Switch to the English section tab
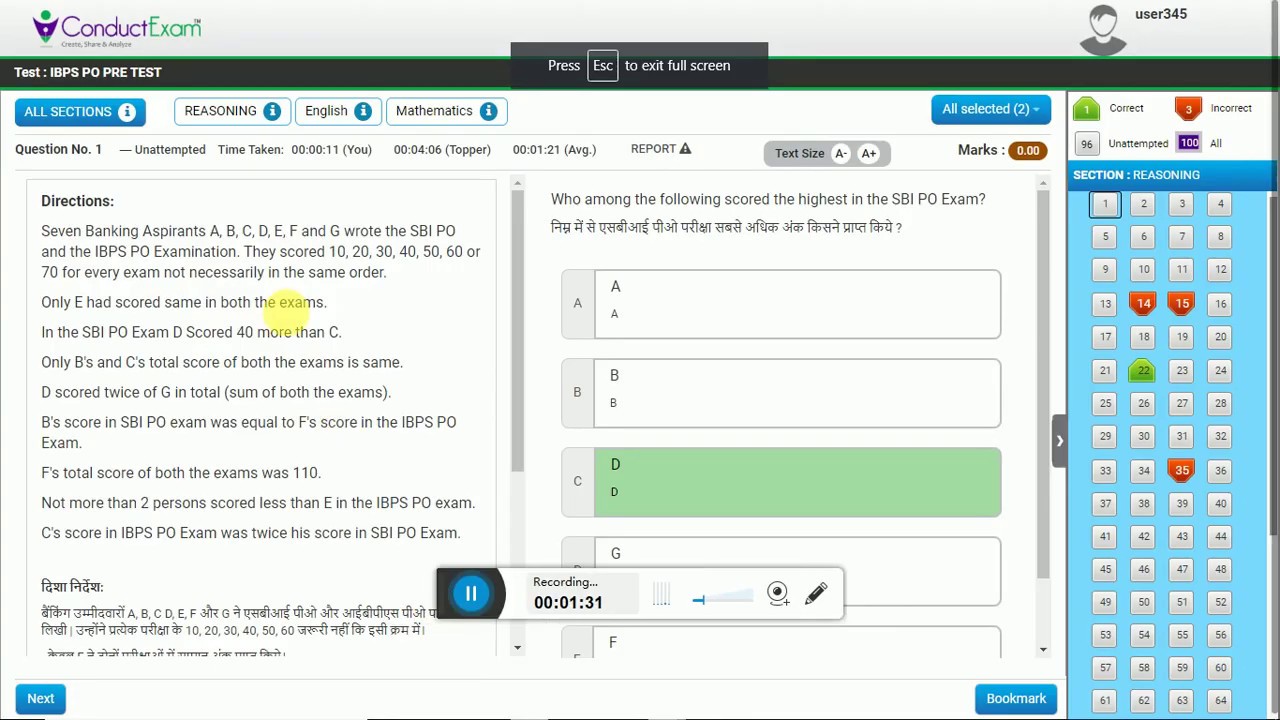 pos(338,111)
